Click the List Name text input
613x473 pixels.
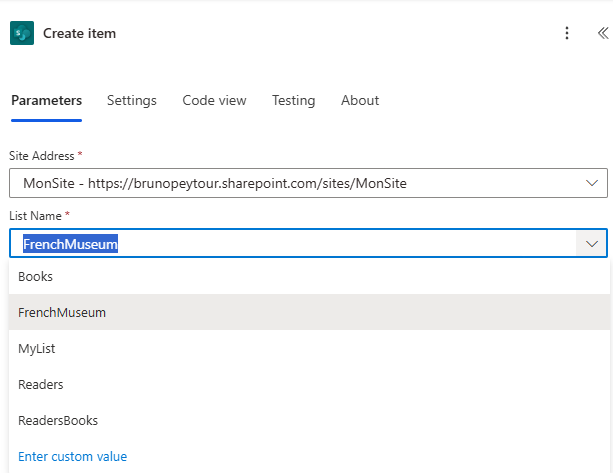coord(290,244)
